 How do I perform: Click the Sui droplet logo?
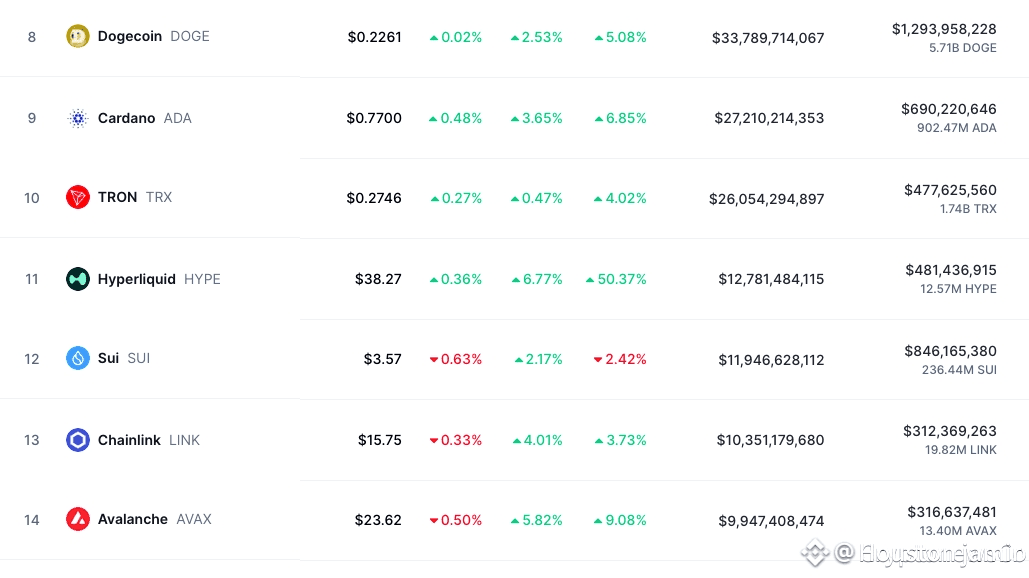[x=78, y=358]
